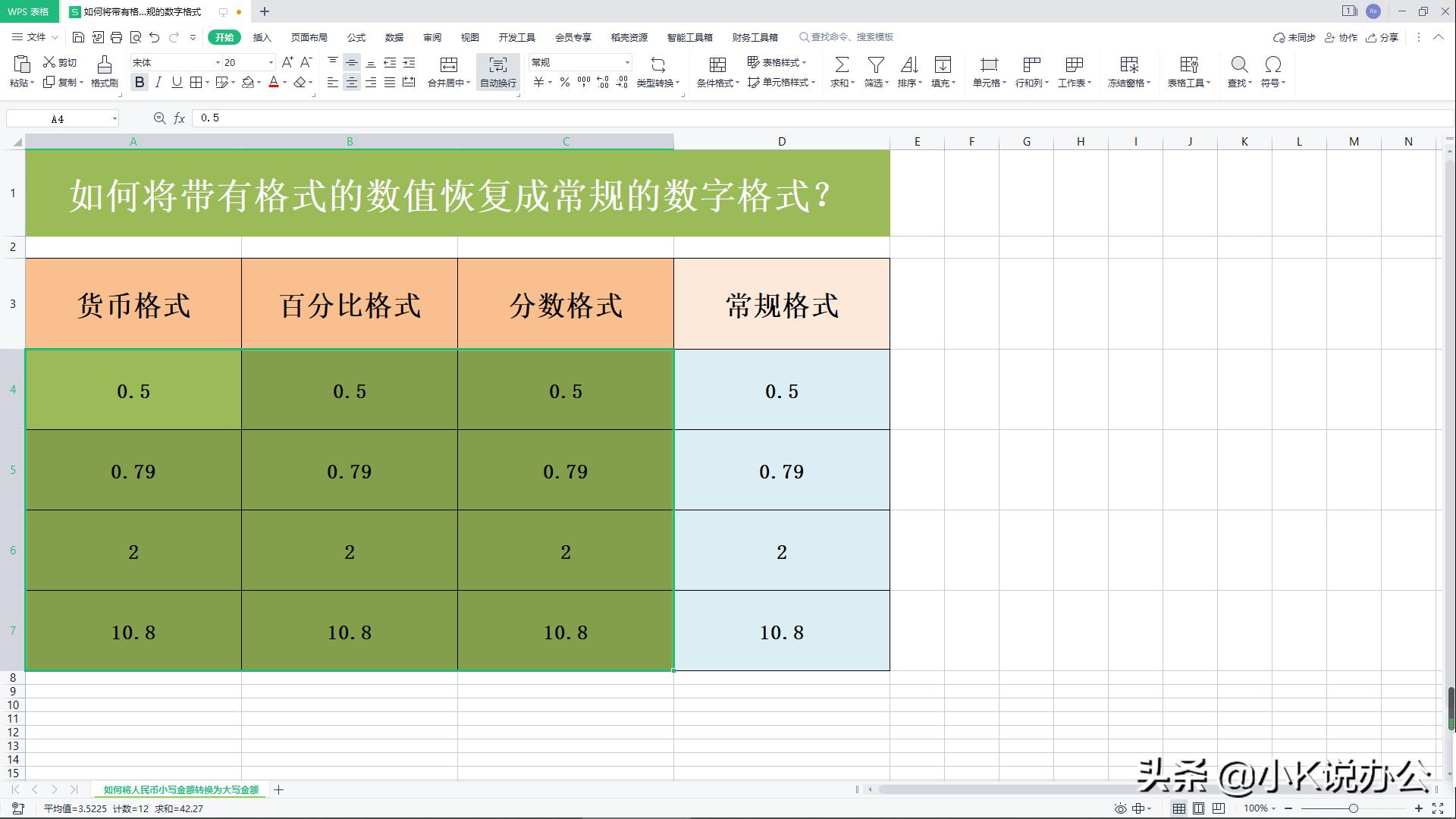Apply percent style with the % icon

[564, 83]
